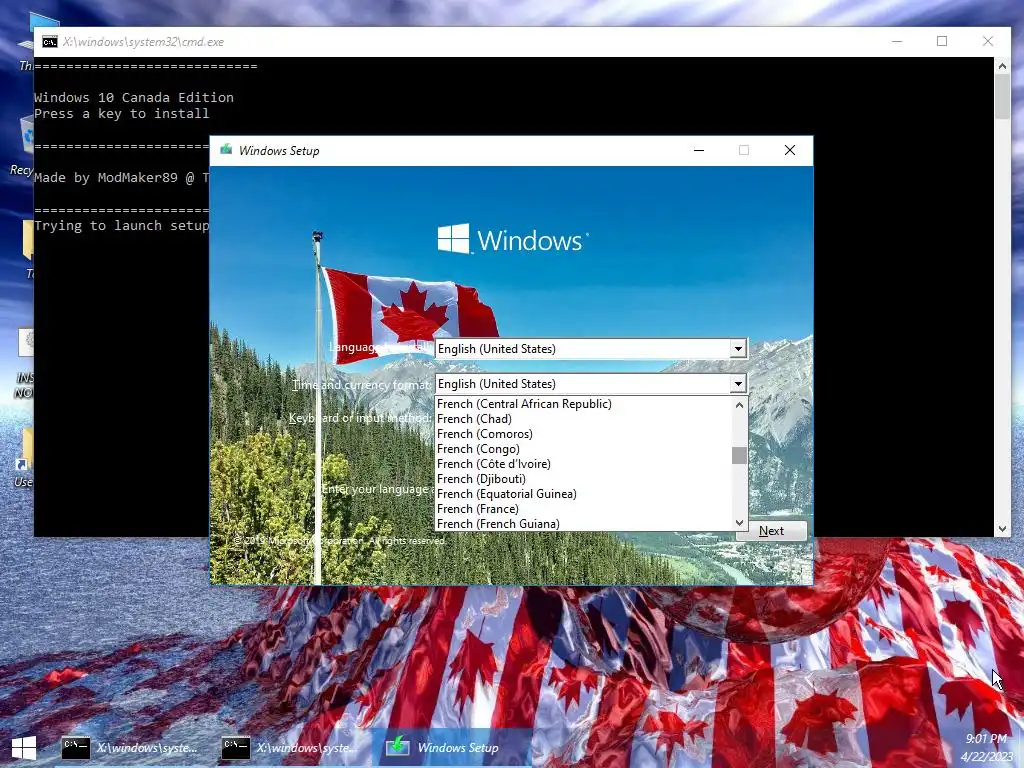The height and width of the screenshot is (768, 1024).
Task: Click cmd.exe scrollbar up arrow
Action: pos(1002,65)
